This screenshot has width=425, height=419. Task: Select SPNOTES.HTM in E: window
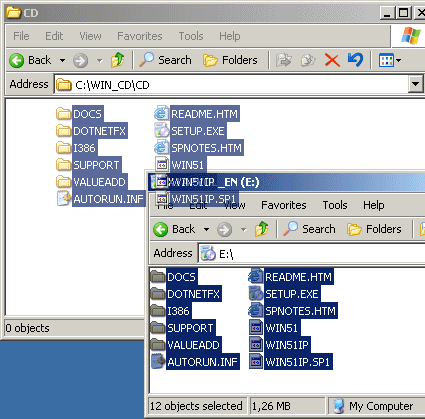tap(292, 311)
